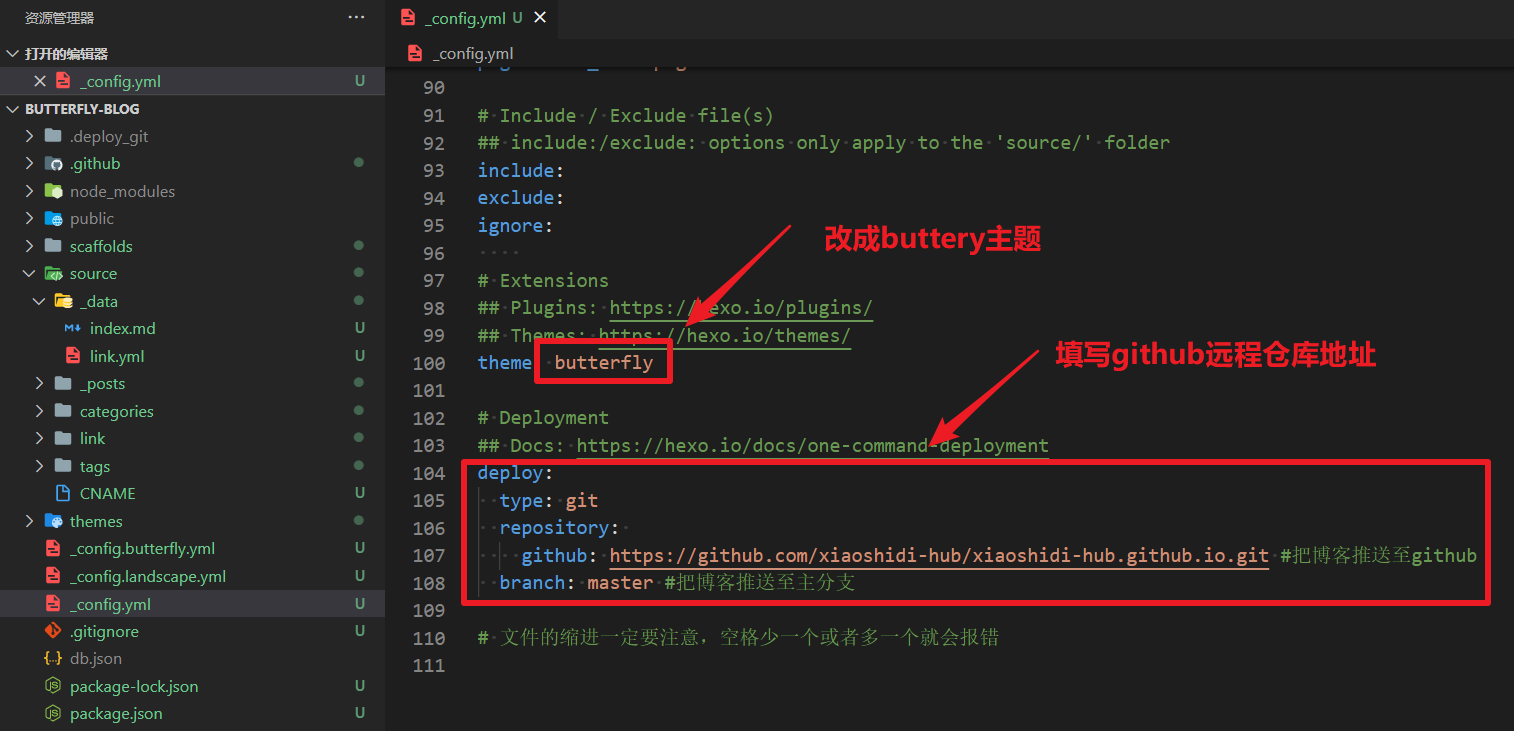Expand the public folder chevron
Viewport: 1514px width, 731px height.
pyautogui.click(x=30, y=218)
